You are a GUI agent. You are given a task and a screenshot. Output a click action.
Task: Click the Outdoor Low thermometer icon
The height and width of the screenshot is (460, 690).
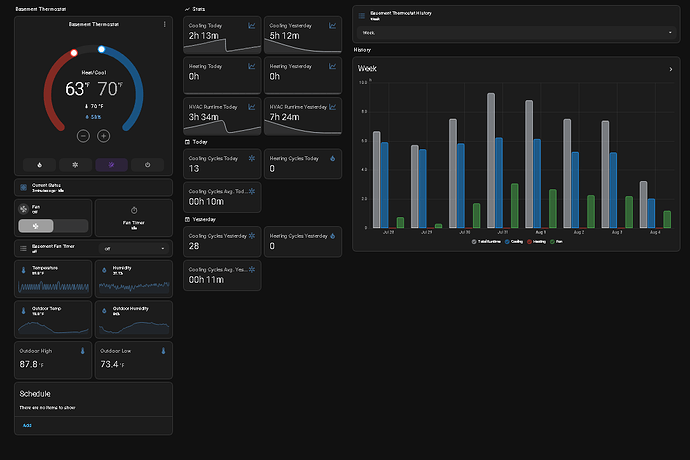pos(163,351)
